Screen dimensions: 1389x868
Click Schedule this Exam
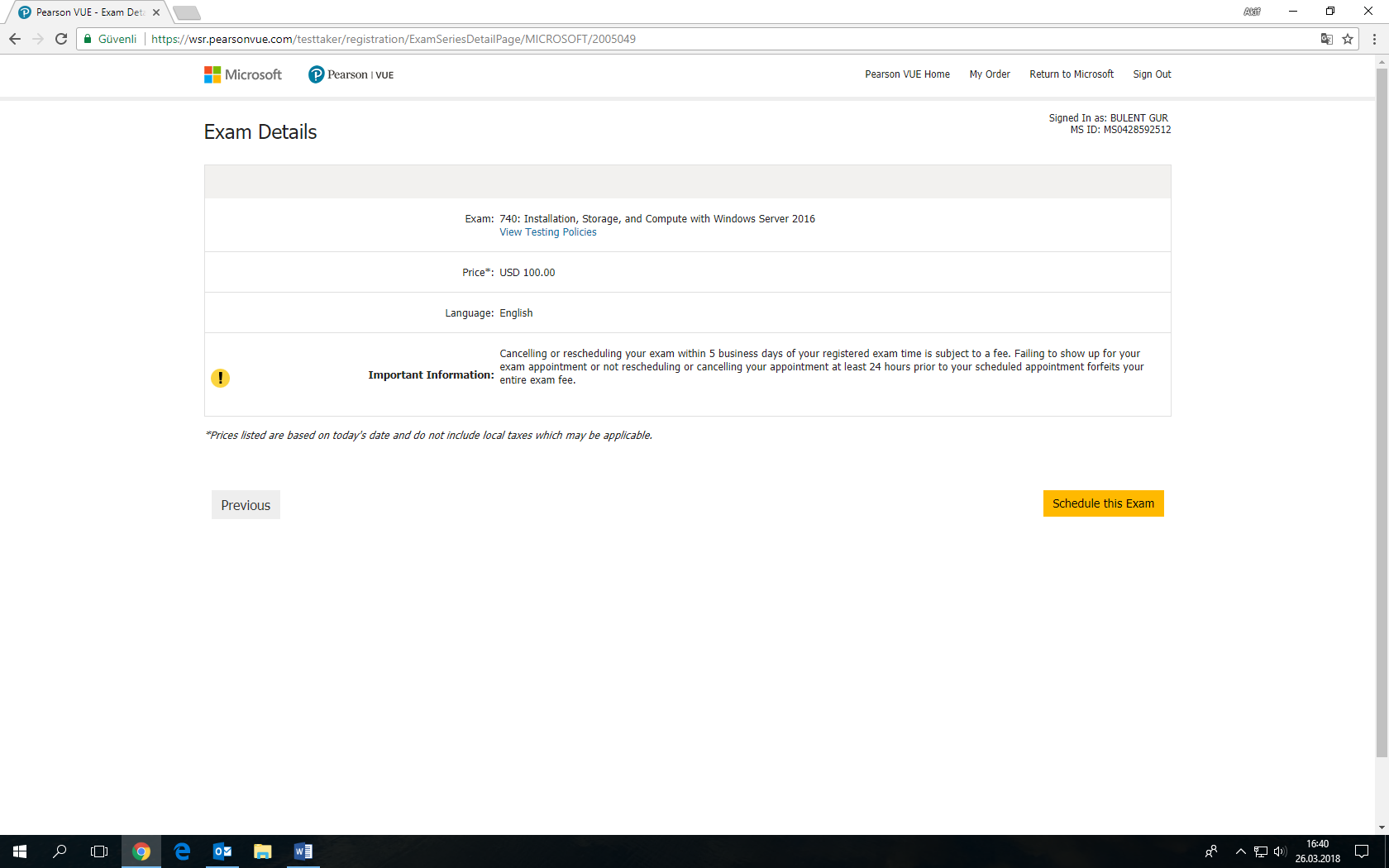click(1103, 503)
